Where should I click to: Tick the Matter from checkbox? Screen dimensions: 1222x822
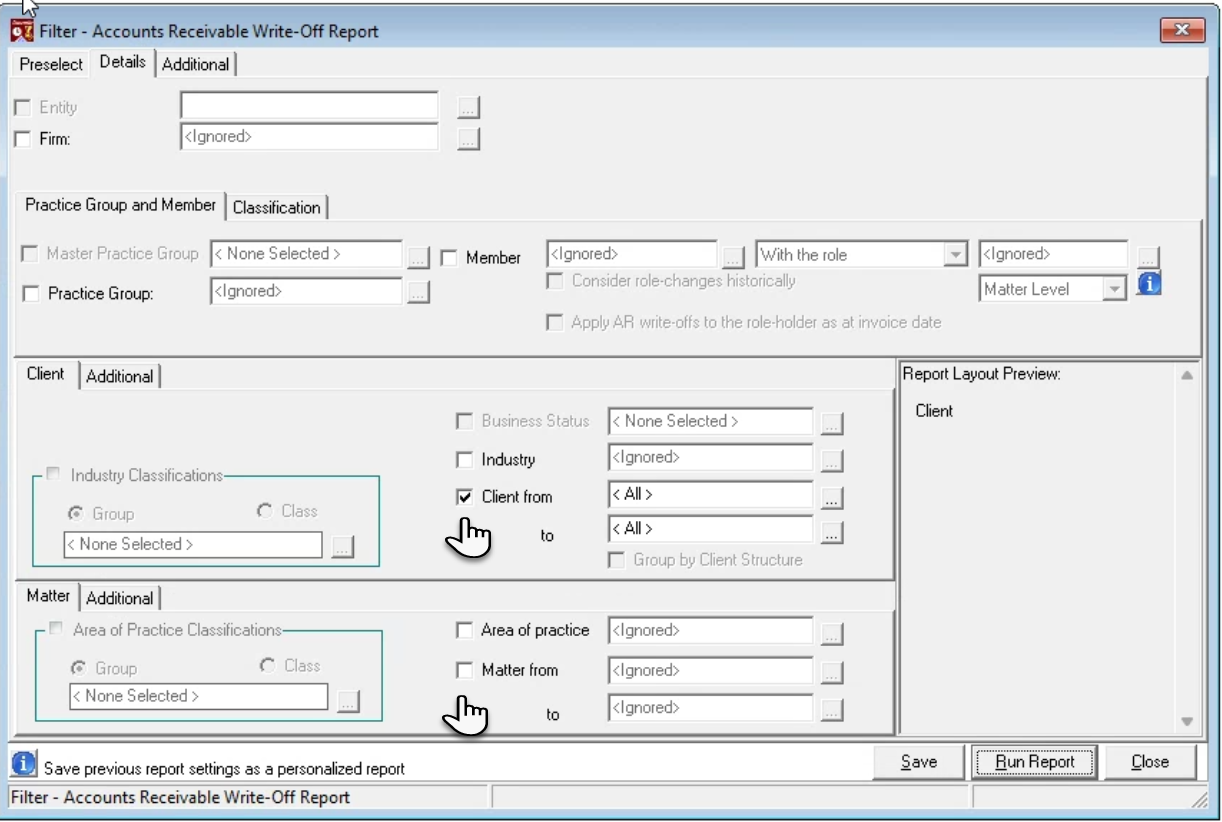pos(464,670)
